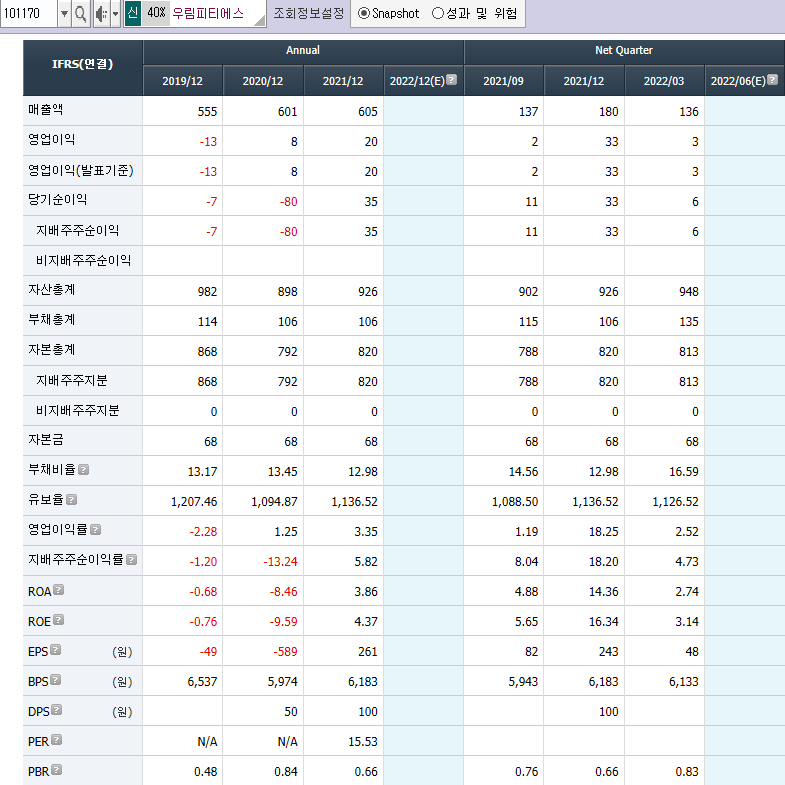Open help icon next to 2022/12(E) header

pyautogui.click(x=452, y=80)
